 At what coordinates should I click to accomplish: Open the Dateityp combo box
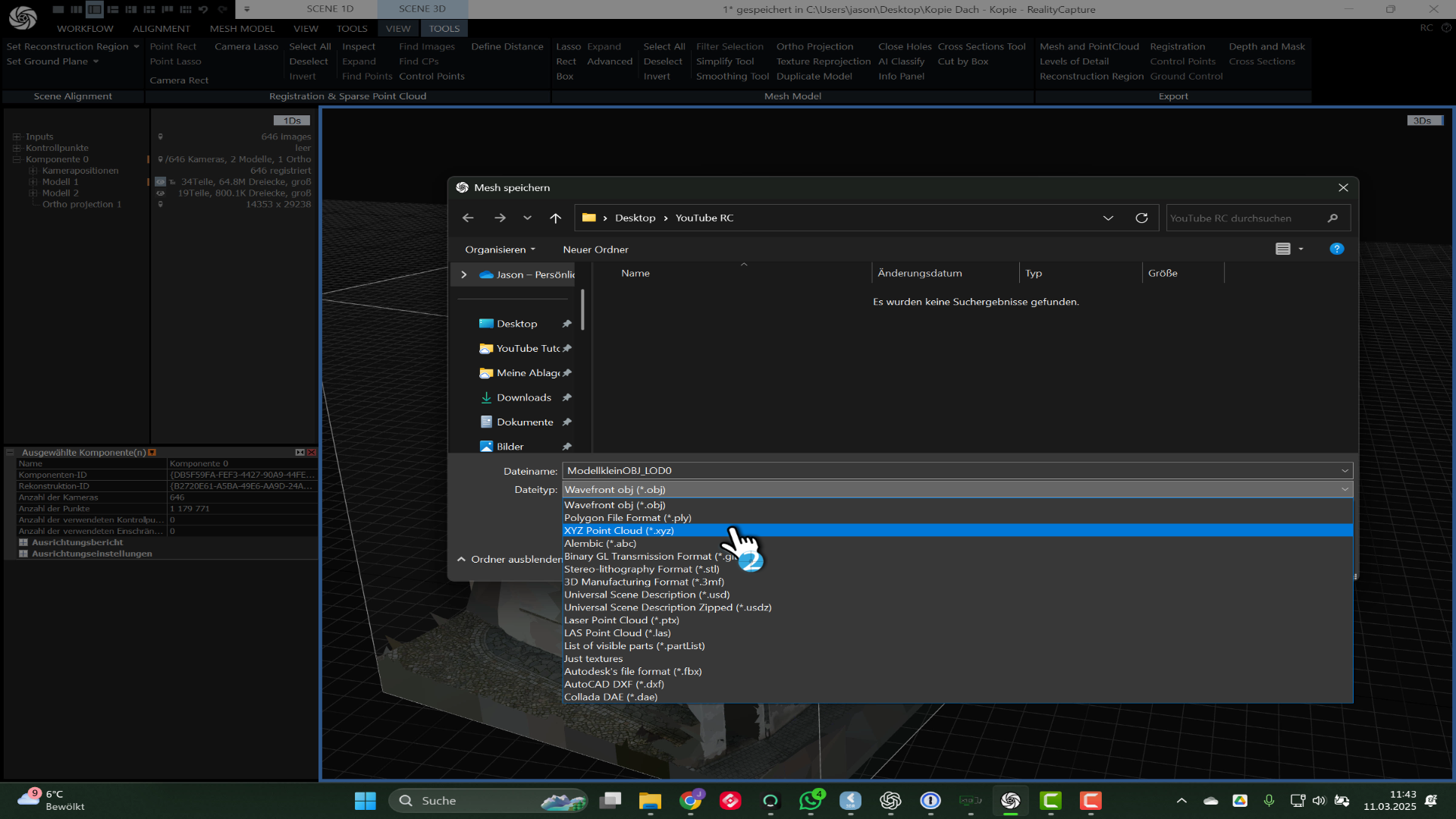pyautogui.click(x=957, y=490)
